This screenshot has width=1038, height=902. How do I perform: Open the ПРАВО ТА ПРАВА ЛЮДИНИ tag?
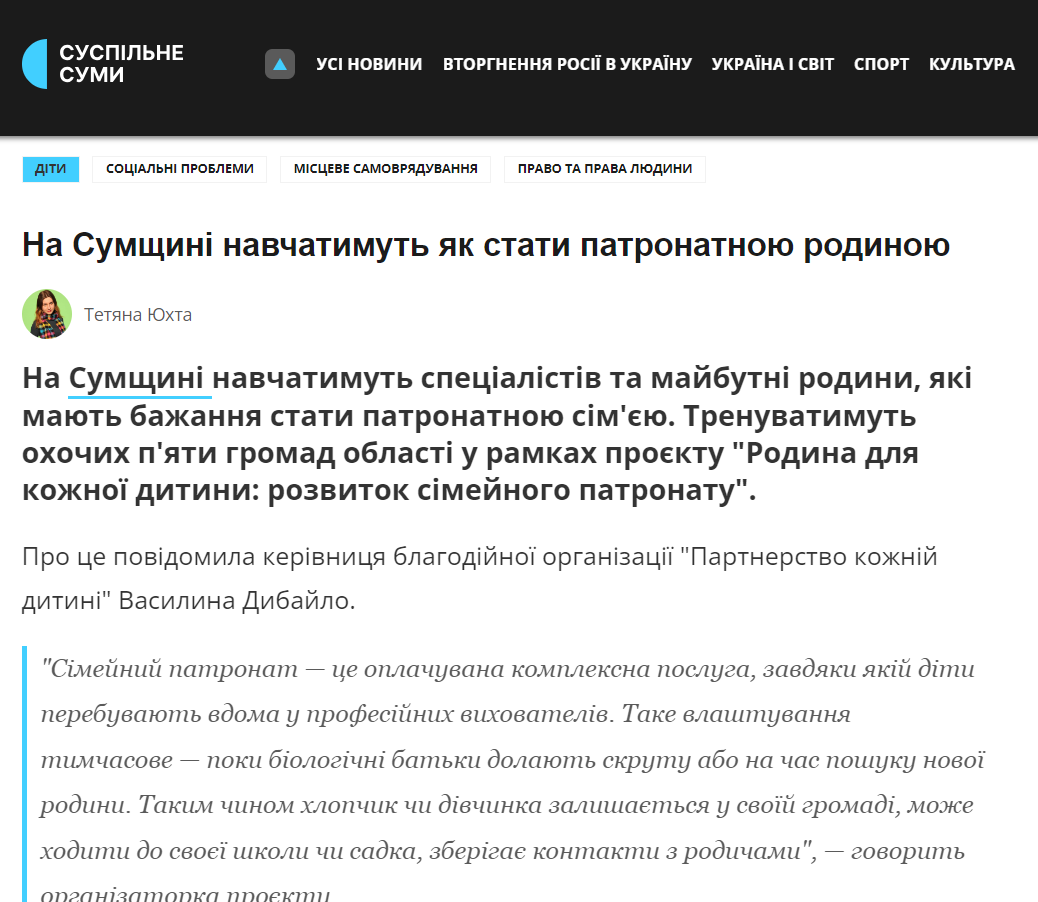(x=604, y=169)
